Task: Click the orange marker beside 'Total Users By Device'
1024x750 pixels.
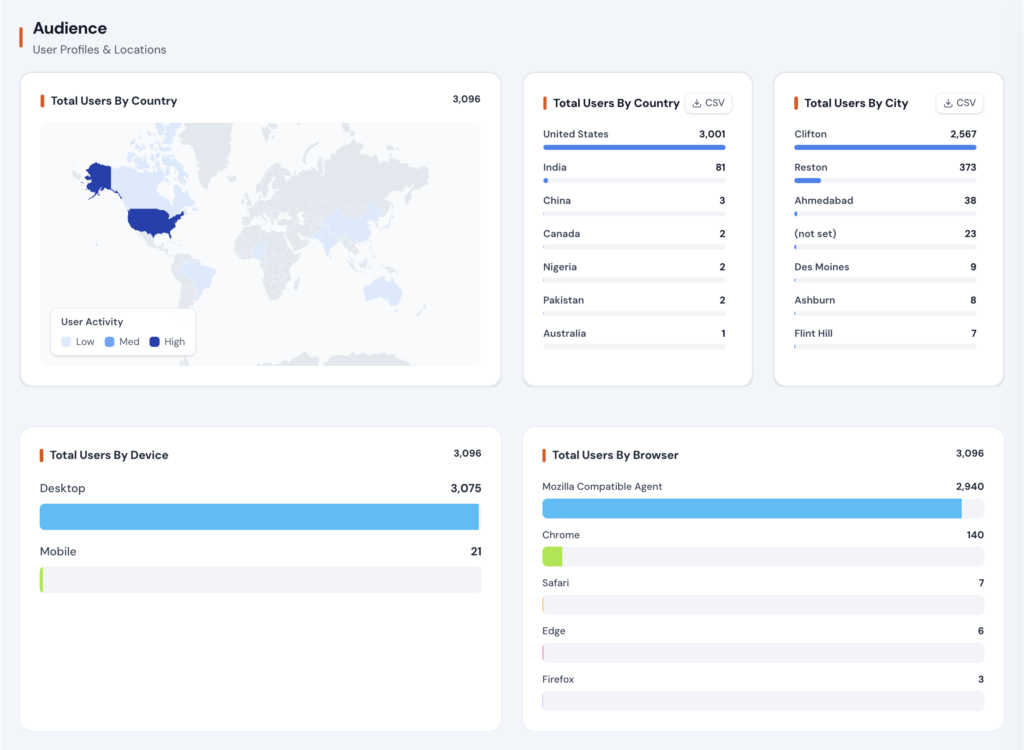Action: 44,454
